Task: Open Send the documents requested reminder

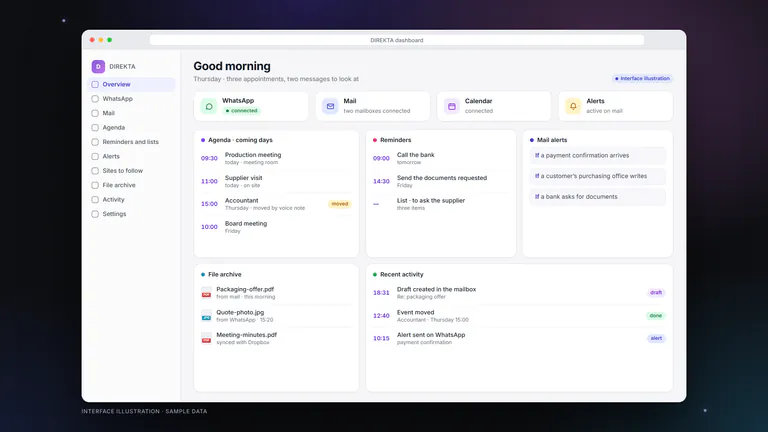Action: [x=441, y=181]
